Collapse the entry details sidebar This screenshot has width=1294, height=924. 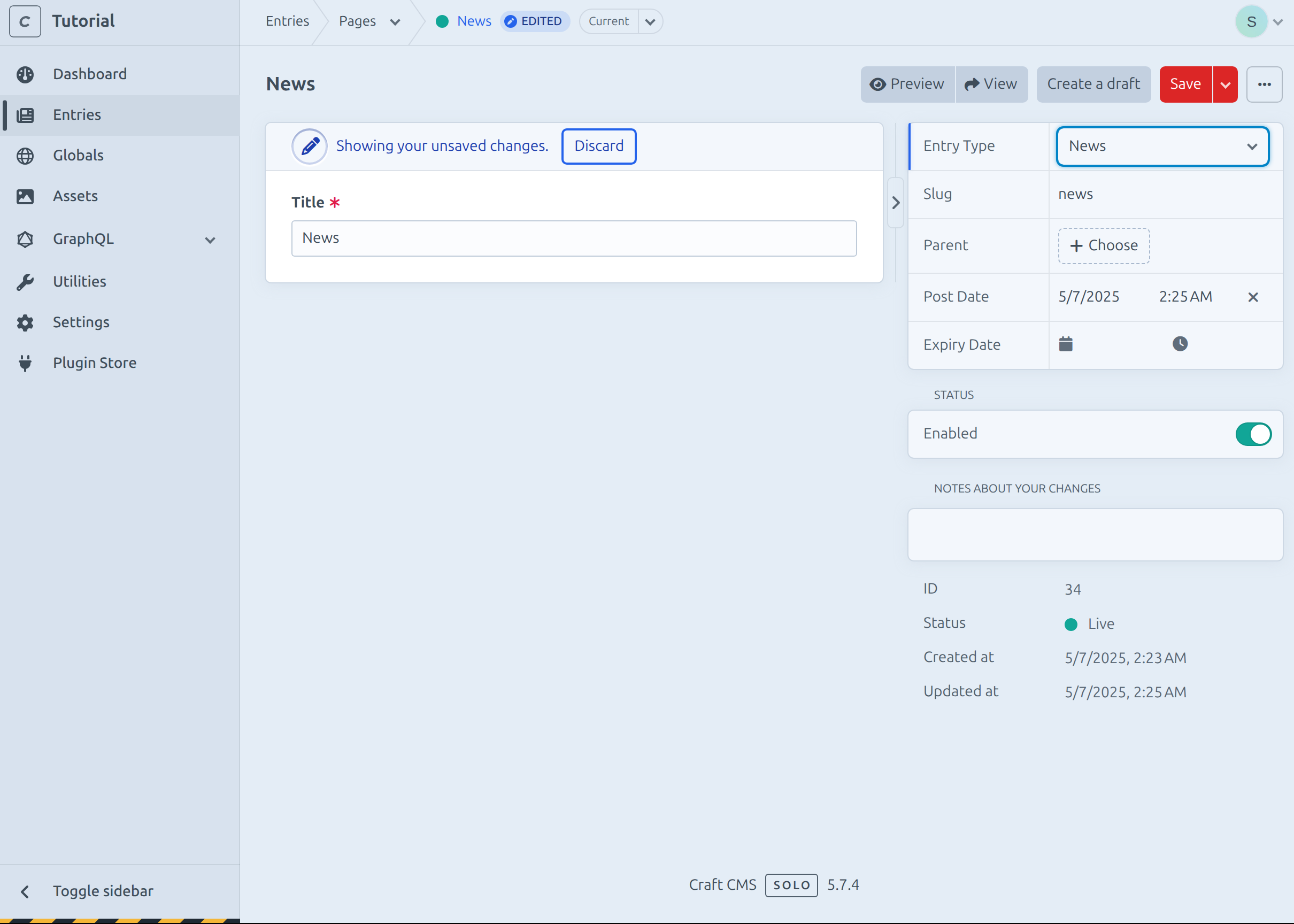(895, 203)
